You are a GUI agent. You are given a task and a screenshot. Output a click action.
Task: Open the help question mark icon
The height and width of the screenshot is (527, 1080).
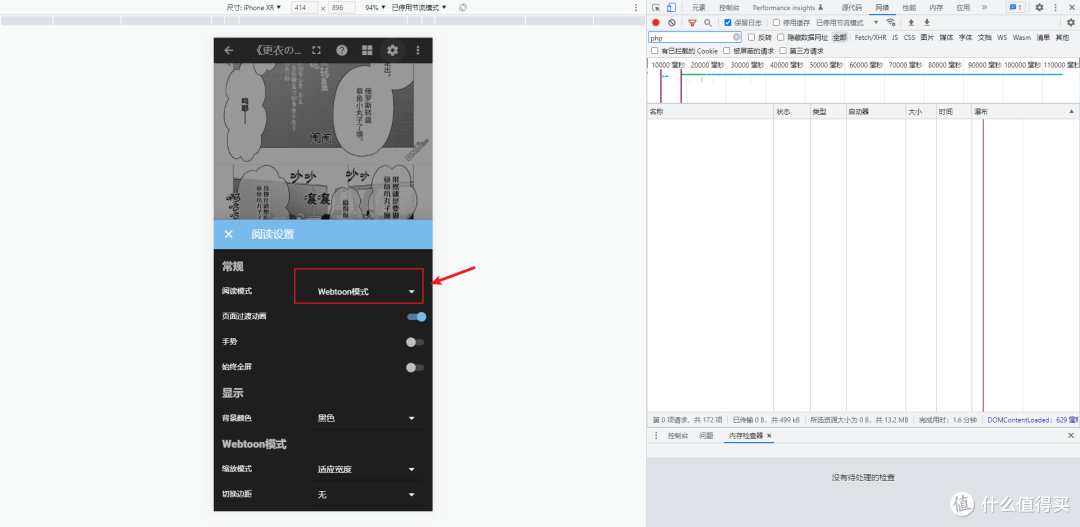pos(342,50)
